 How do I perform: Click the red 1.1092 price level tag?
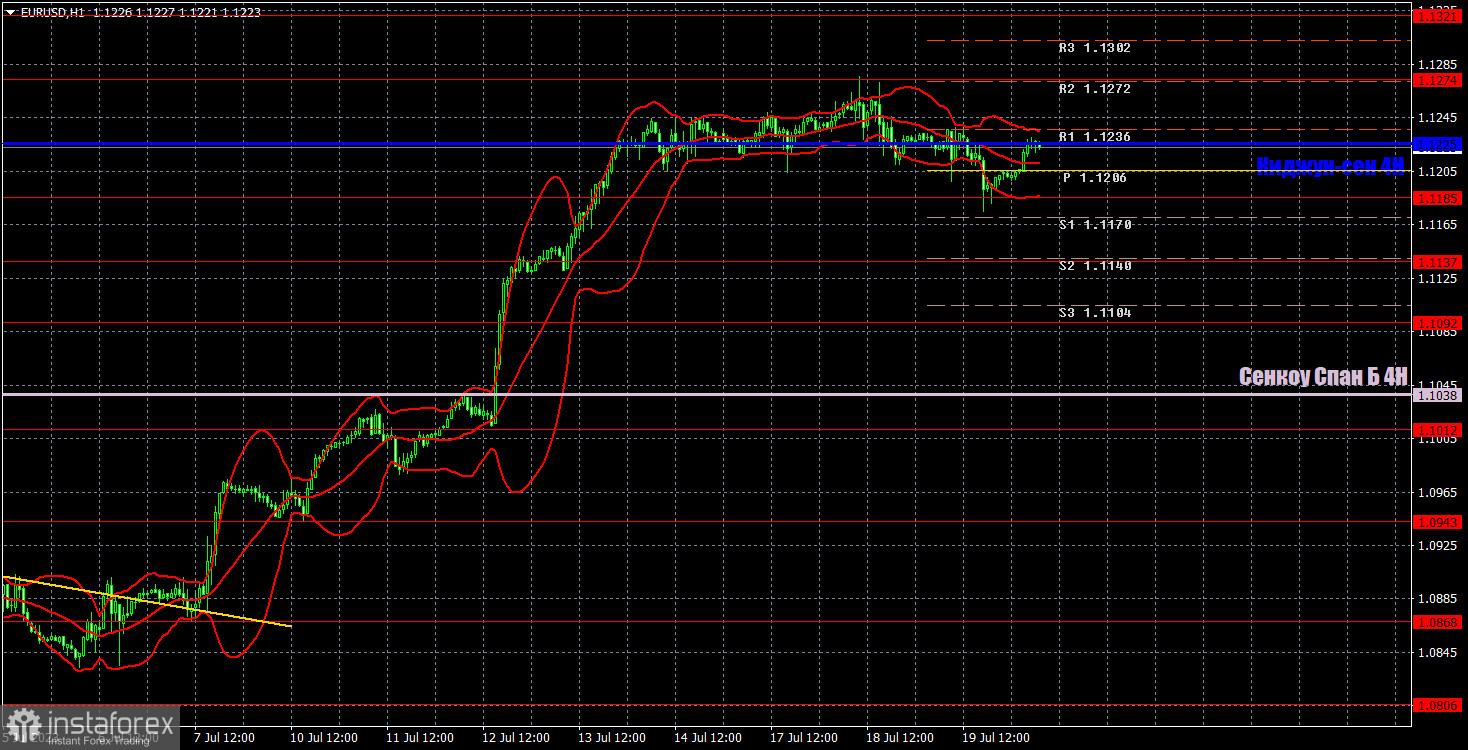point(1438,323)
